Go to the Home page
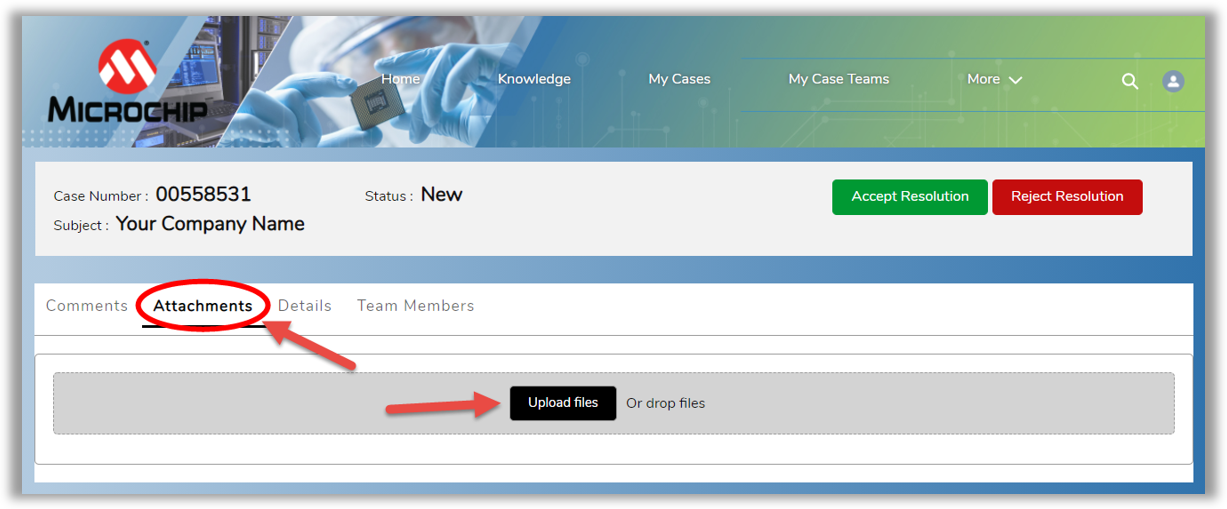The width and height of the screenshot is (1227, 509). (x=400, y=80)
